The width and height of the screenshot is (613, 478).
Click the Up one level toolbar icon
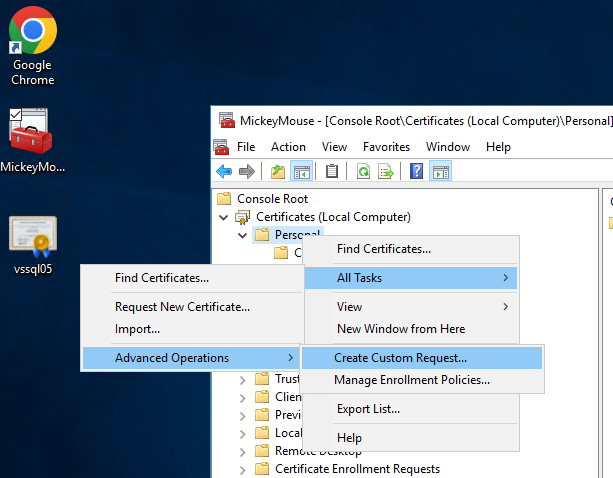278,171
